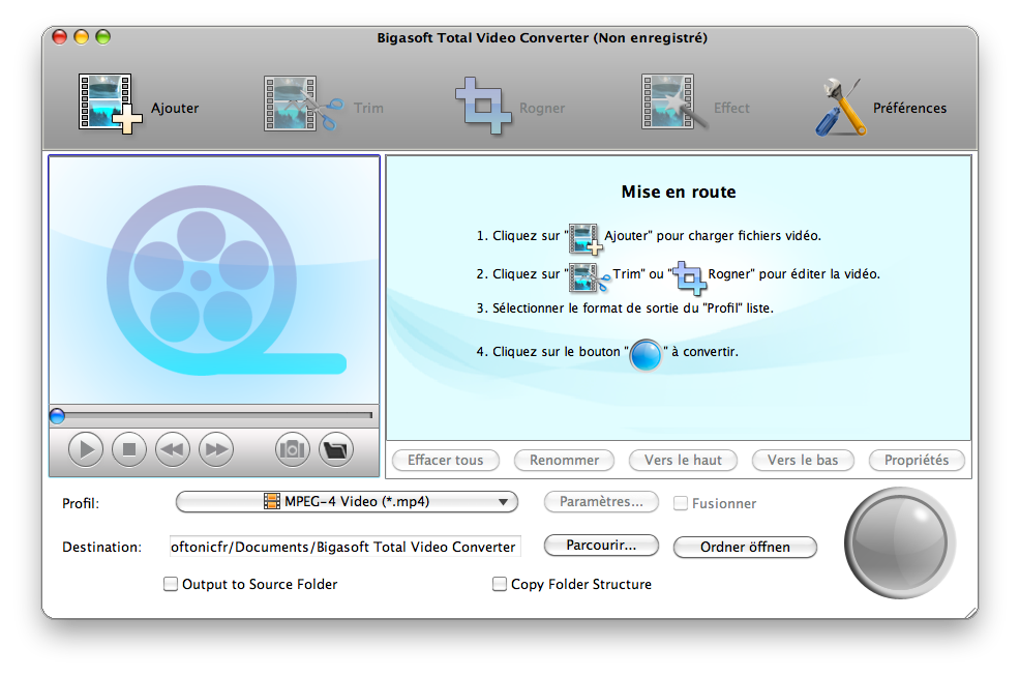Click the Effacer tous button
Screen dimensions: 1020x676
pos(446,460)
